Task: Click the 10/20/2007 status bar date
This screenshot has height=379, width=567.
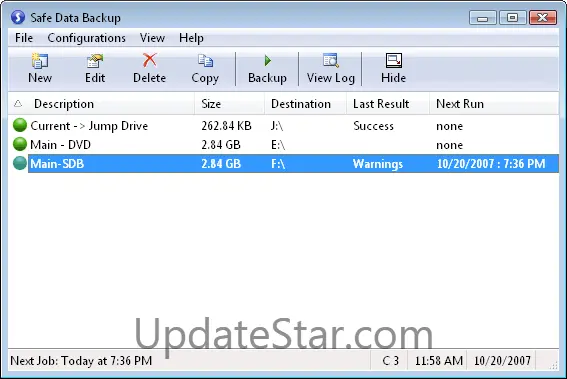Action: point(502,361)
